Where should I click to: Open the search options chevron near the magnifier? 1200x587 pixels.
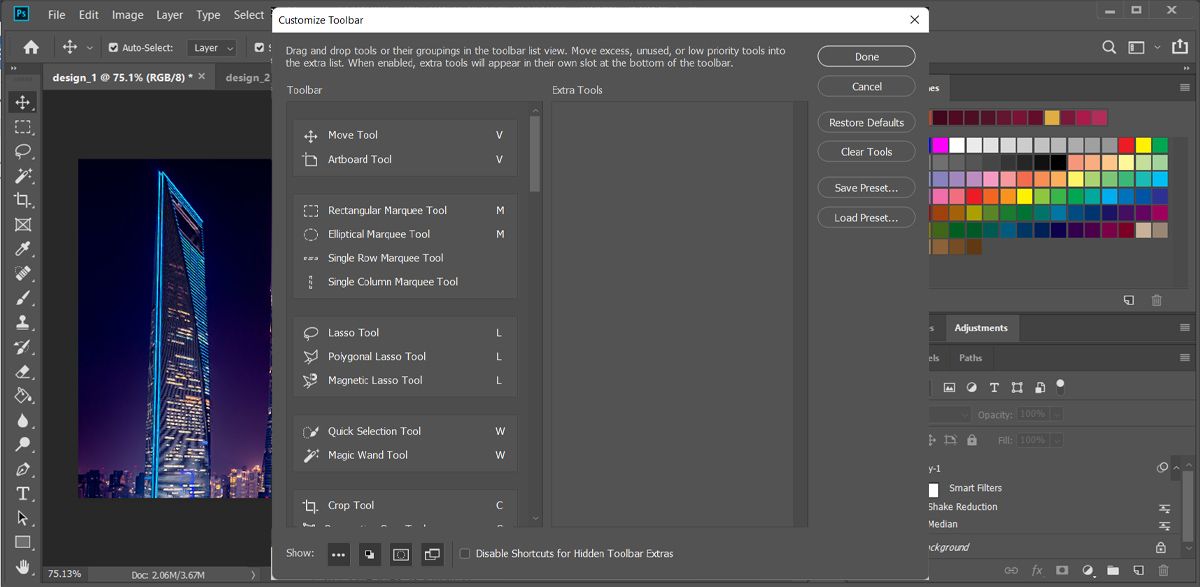pos(1157,47)
